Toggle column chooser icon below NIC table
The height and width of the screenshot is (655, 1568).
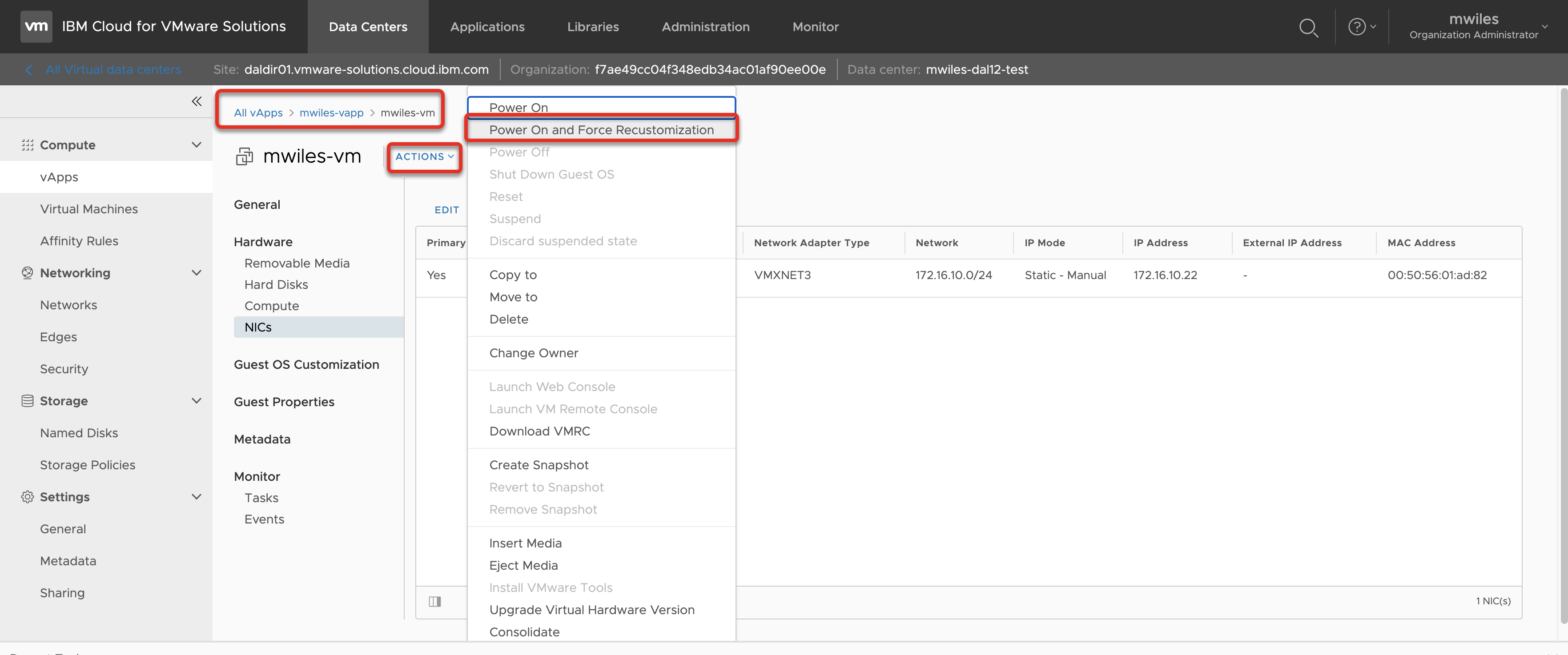click(x=434, y=602)
